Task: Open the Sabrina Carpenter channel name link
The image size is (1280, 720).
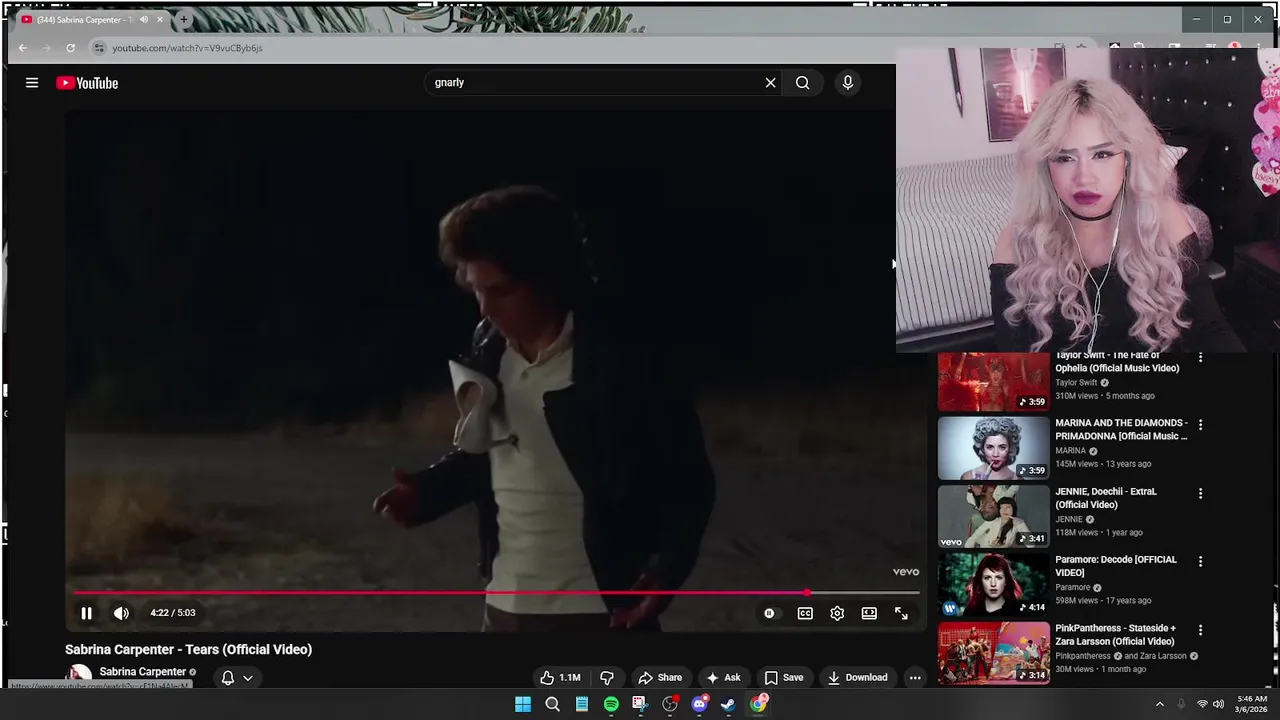Action: click(143, 672)
